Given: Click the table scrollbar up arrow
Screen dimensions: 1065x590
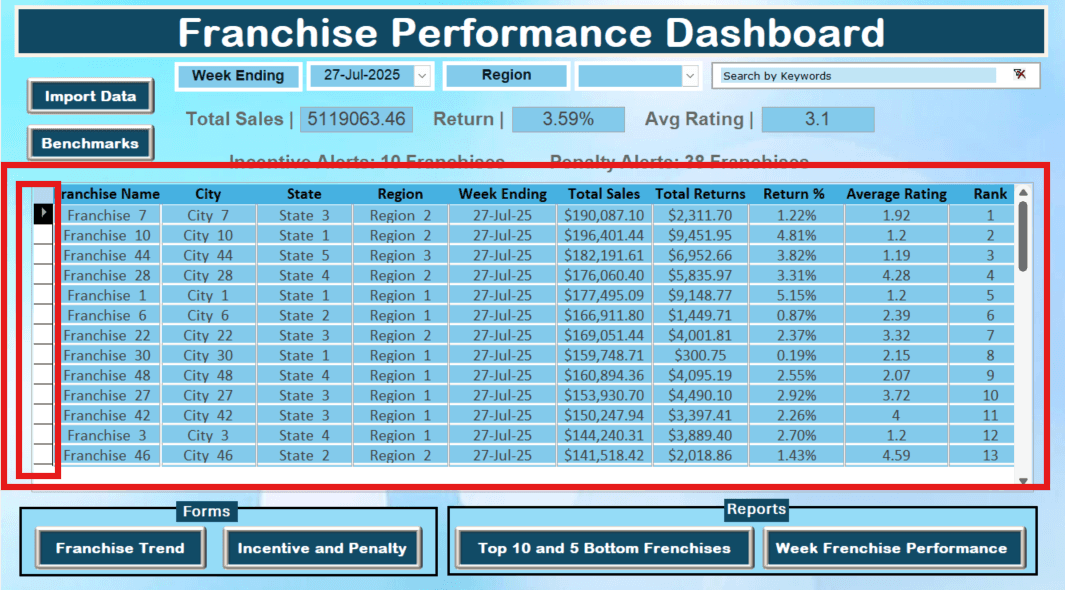Looking at the screenshot, I should (x=1025, y=190).
